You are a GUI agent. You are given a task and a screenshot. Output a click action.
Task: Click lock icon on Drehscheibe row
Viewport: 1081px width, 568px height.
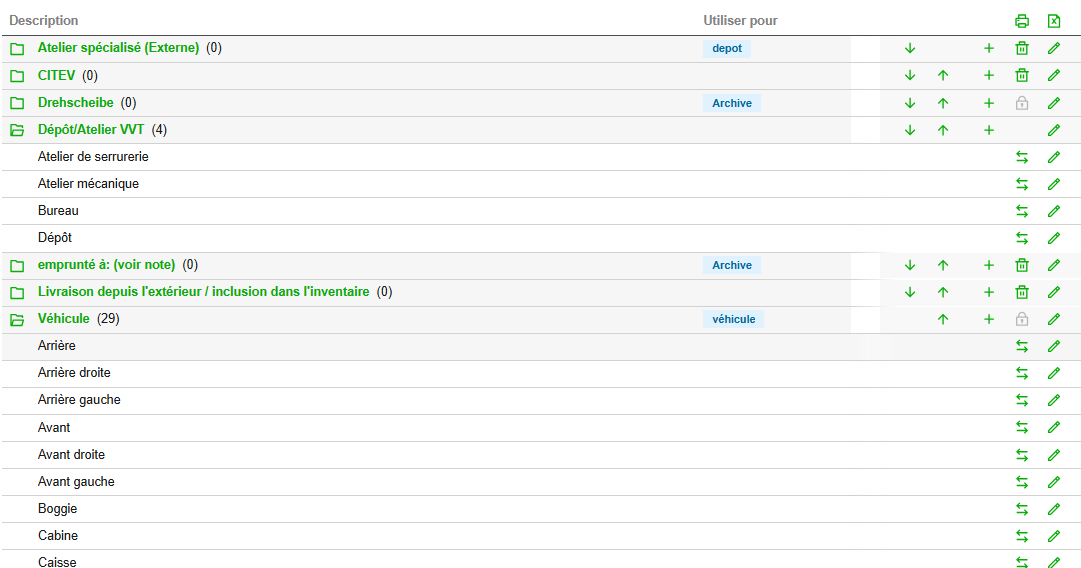(1021, 103)
